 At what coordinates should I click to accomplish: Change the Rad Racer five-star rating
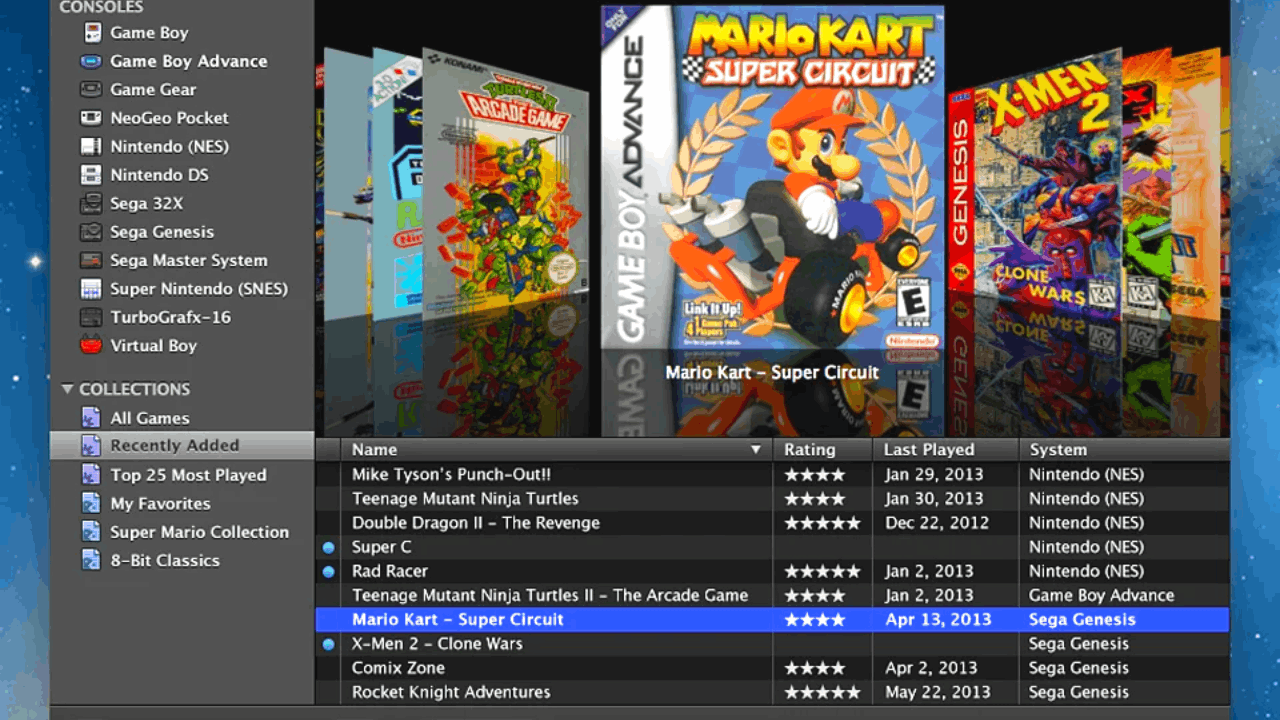822,572
